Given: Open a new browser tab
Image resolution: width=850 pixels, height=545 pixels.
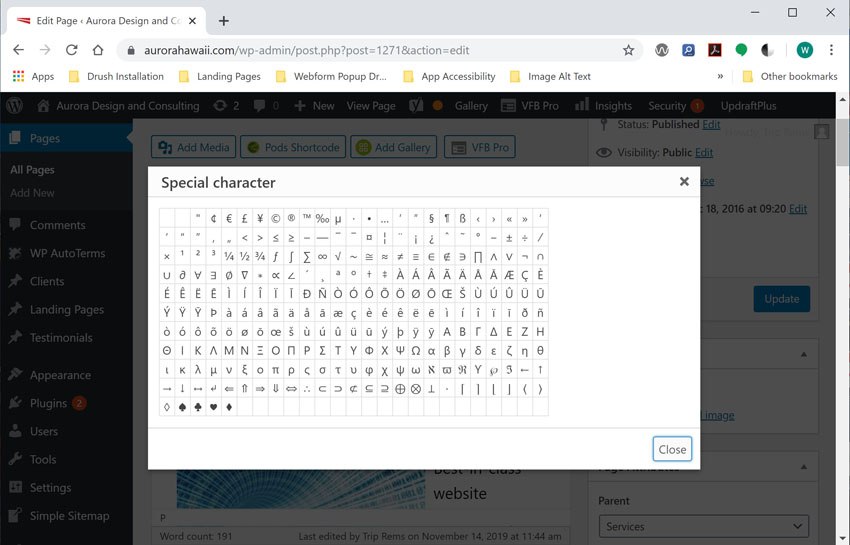Looking at the screenshot, I should coord(223,21).
